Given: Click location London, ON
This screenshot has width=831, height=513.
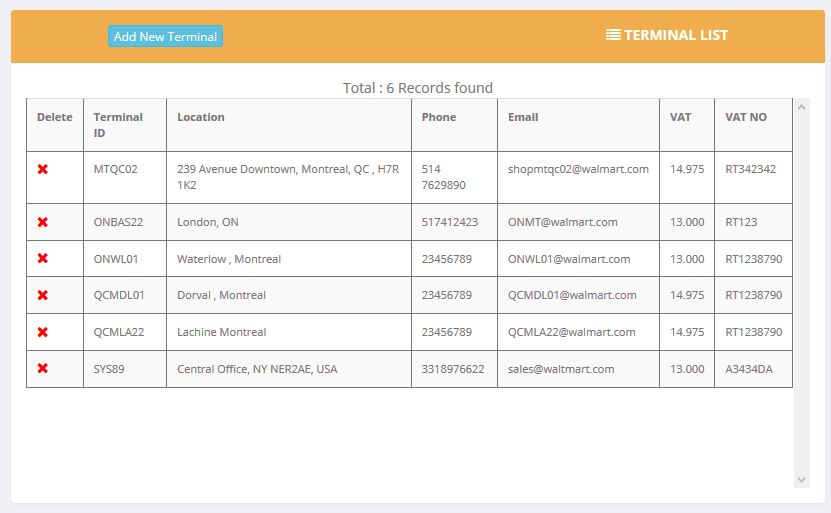Looking at the screenshot, I should 208,222.
